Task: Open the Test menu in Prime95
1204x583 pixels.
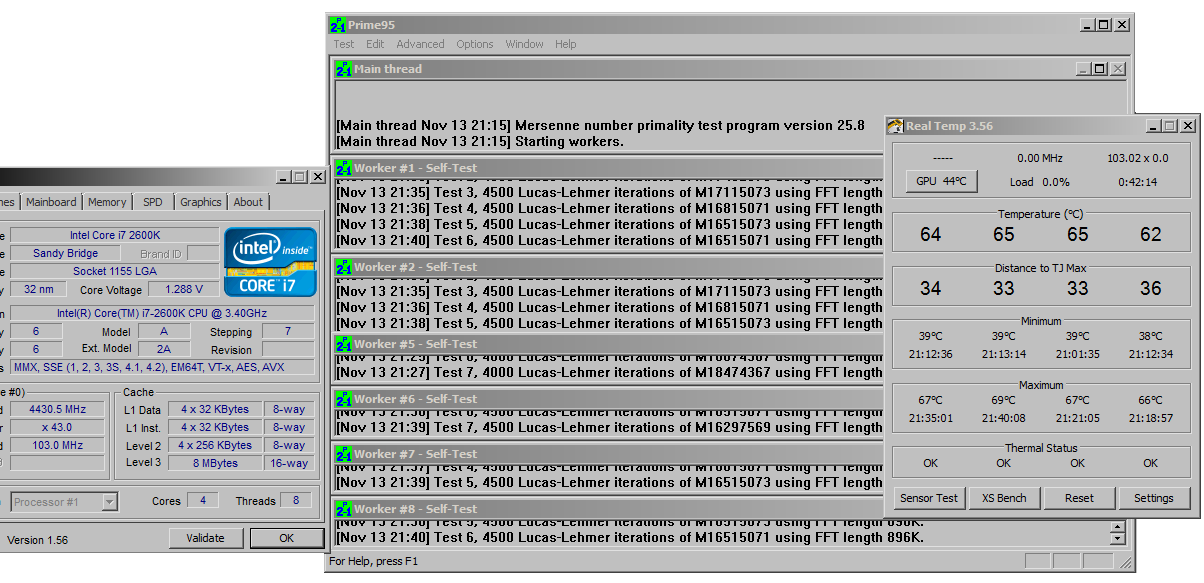Action: (x=343, y=44)
